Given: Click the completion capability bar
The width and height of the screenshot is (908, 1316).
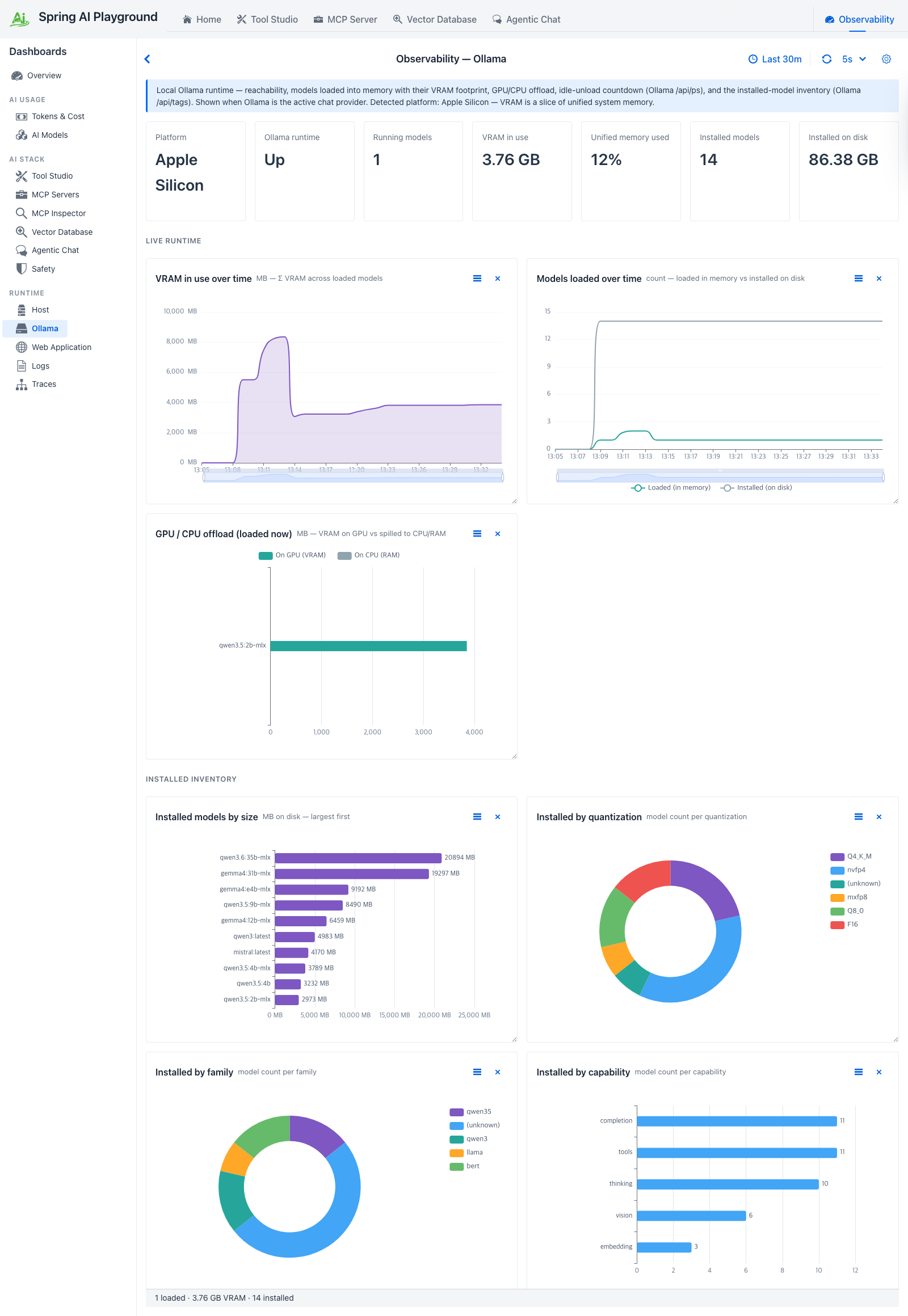Looking at the screenshot, I should coord(737,1121).
